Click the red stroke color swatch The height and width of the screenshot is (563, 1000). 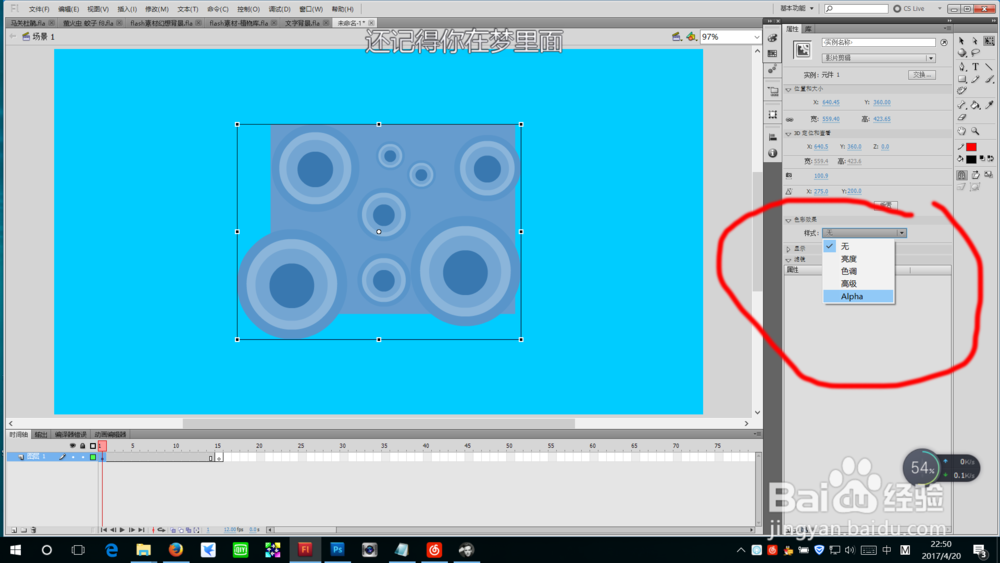point(971,147)
